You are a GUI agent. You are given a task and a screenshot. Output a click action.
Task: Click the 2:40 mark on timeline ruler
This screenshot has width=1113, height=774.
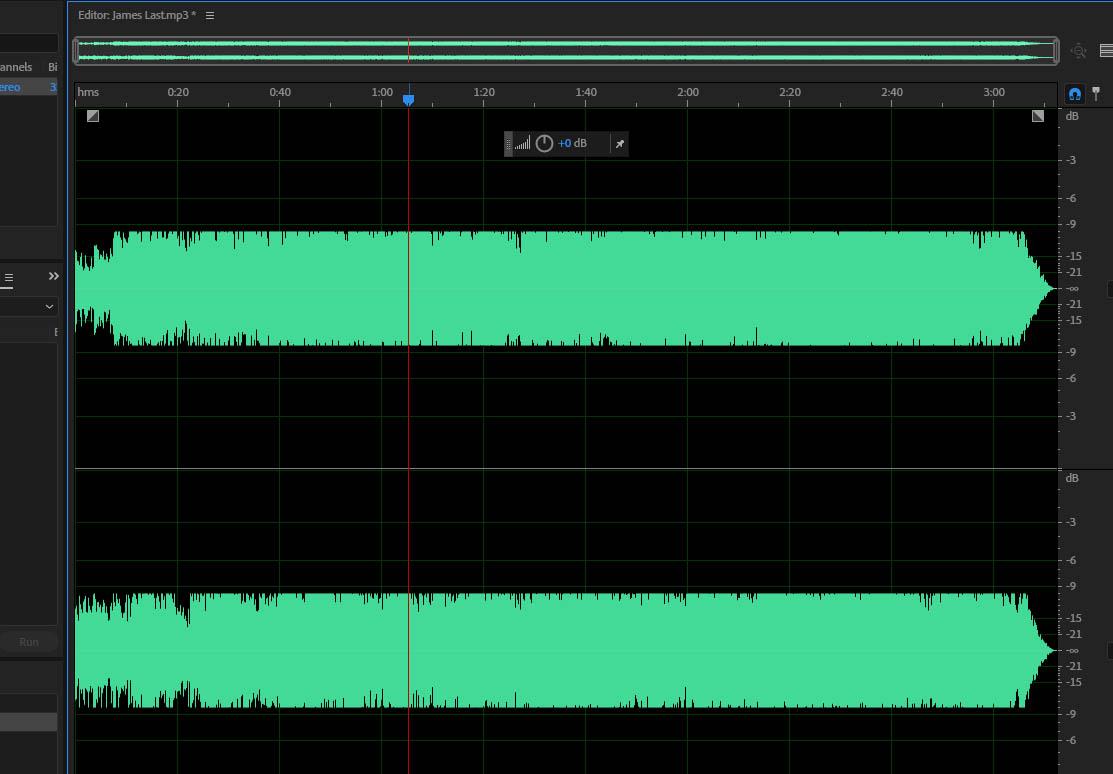[x=892, y=92]
